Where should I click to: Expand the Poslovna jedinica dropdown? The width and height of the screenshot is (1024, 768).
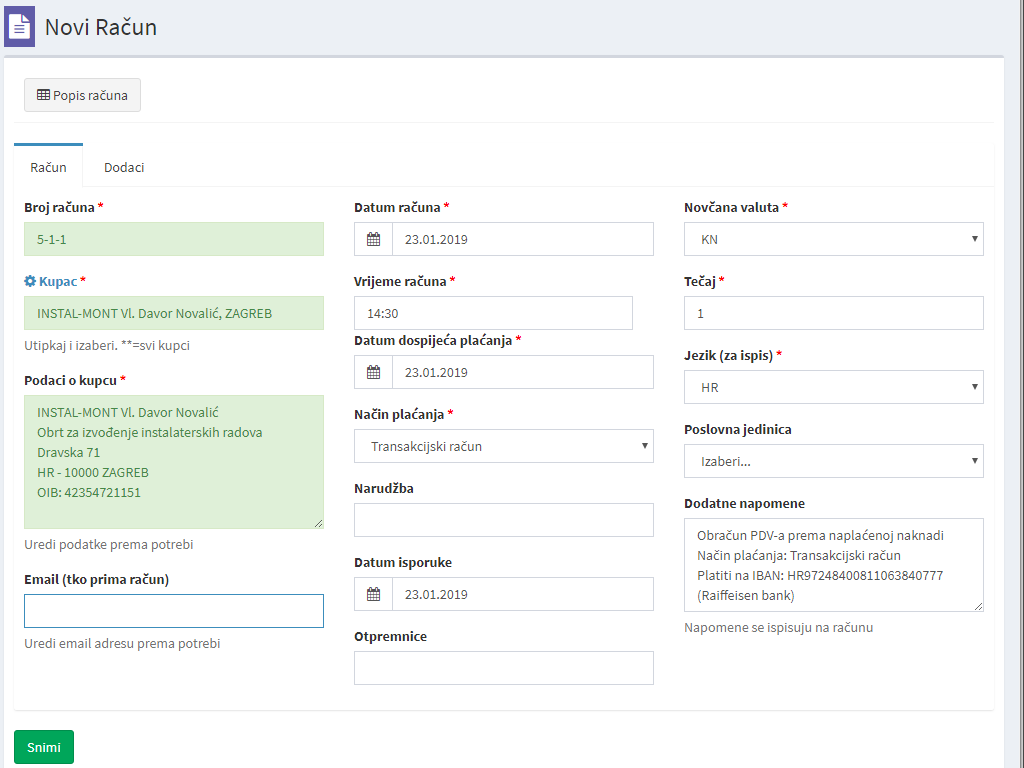tap(833, 462)
